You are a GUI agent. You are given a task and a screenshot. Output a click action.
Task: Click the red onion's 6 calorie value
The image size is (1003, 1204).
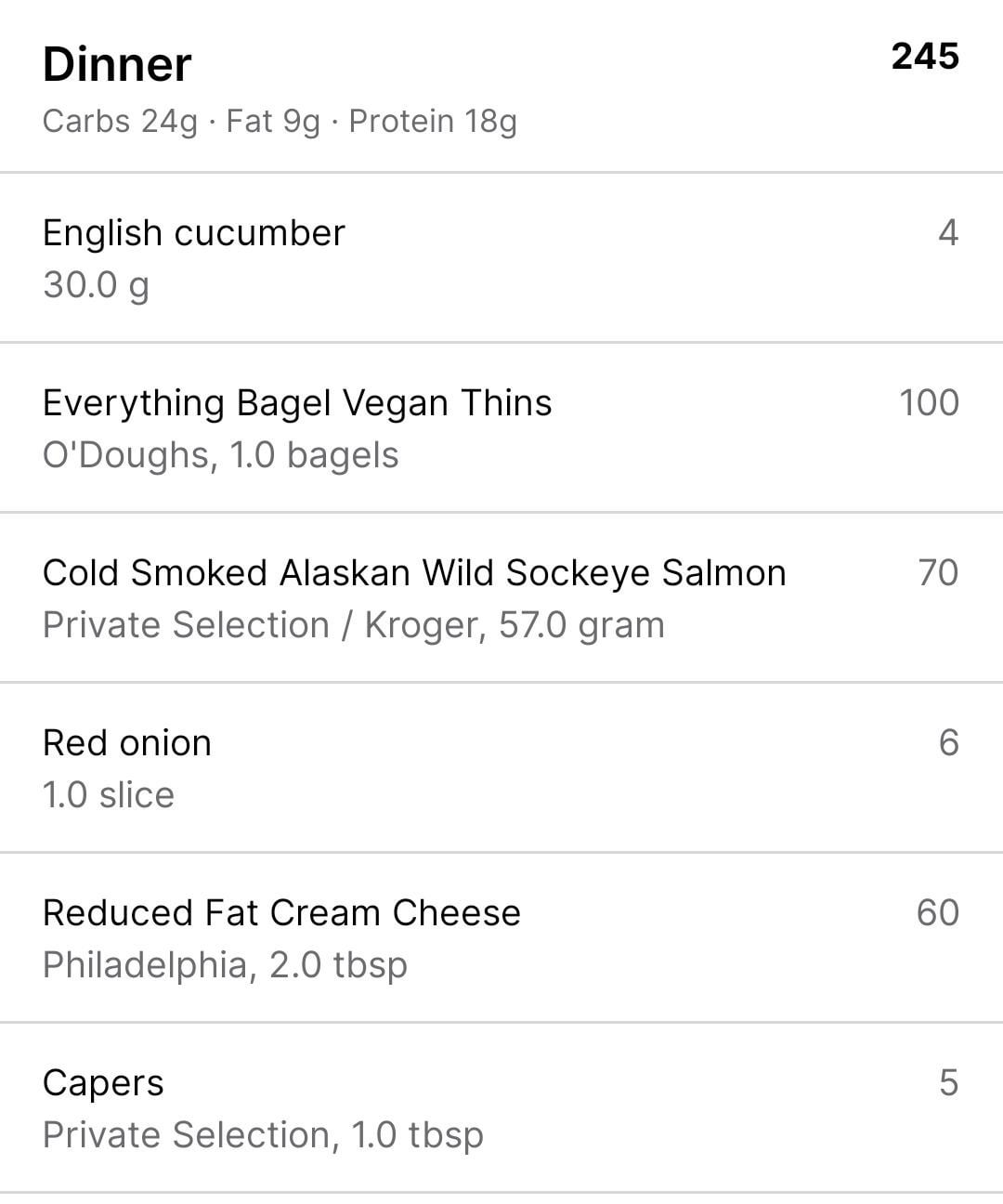tap(948, 743)
